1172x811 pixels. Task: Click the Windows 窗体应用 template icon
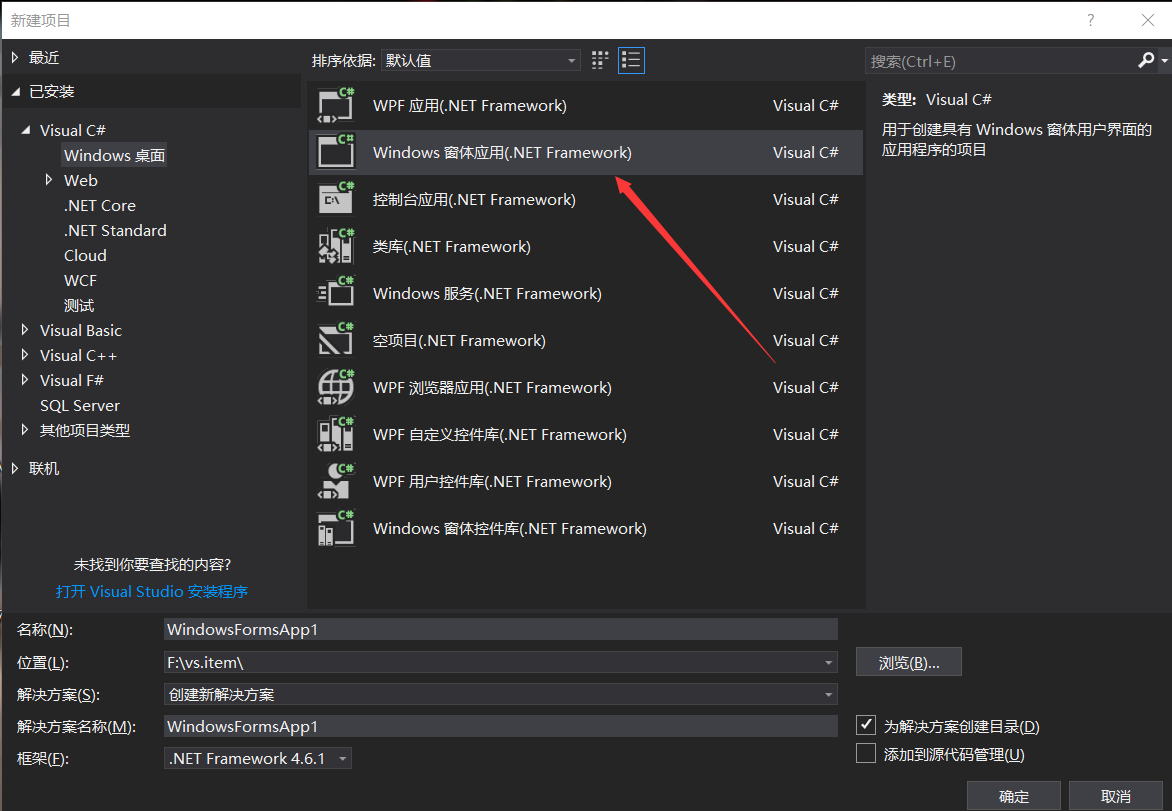coord(336,152)
